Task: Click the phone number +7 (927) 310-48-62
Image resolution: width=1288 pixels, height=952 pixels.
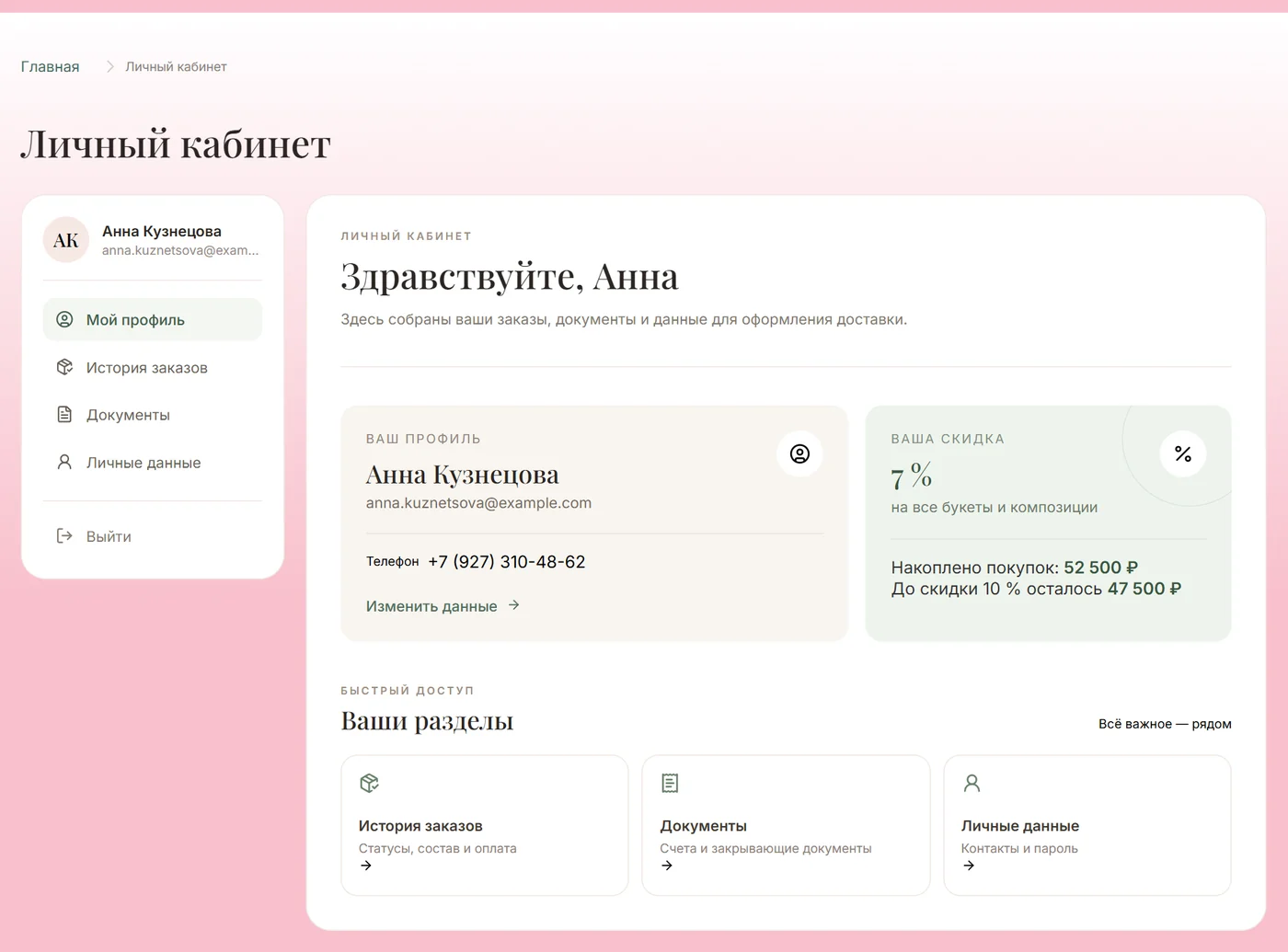Action: point(507,562)
